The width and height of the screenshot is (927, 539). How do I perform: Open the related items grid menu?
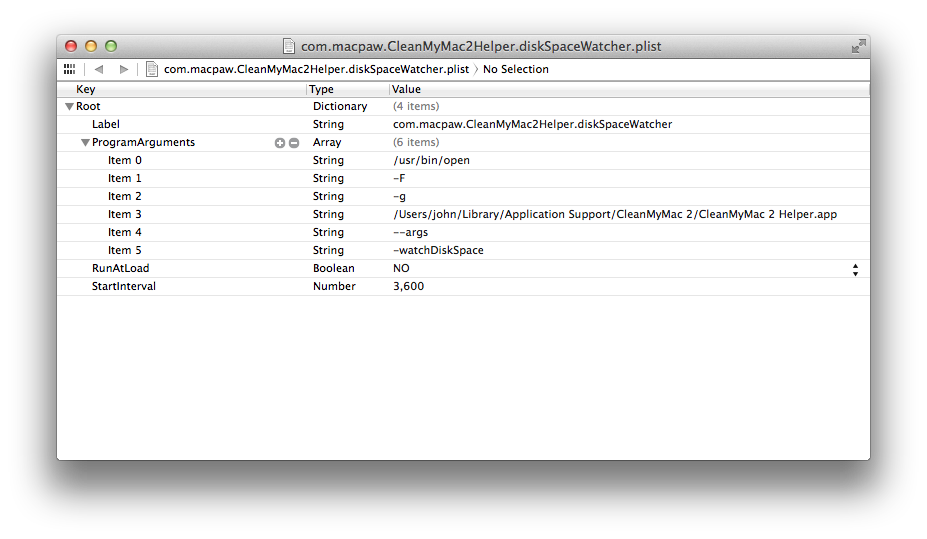point(69,69)
